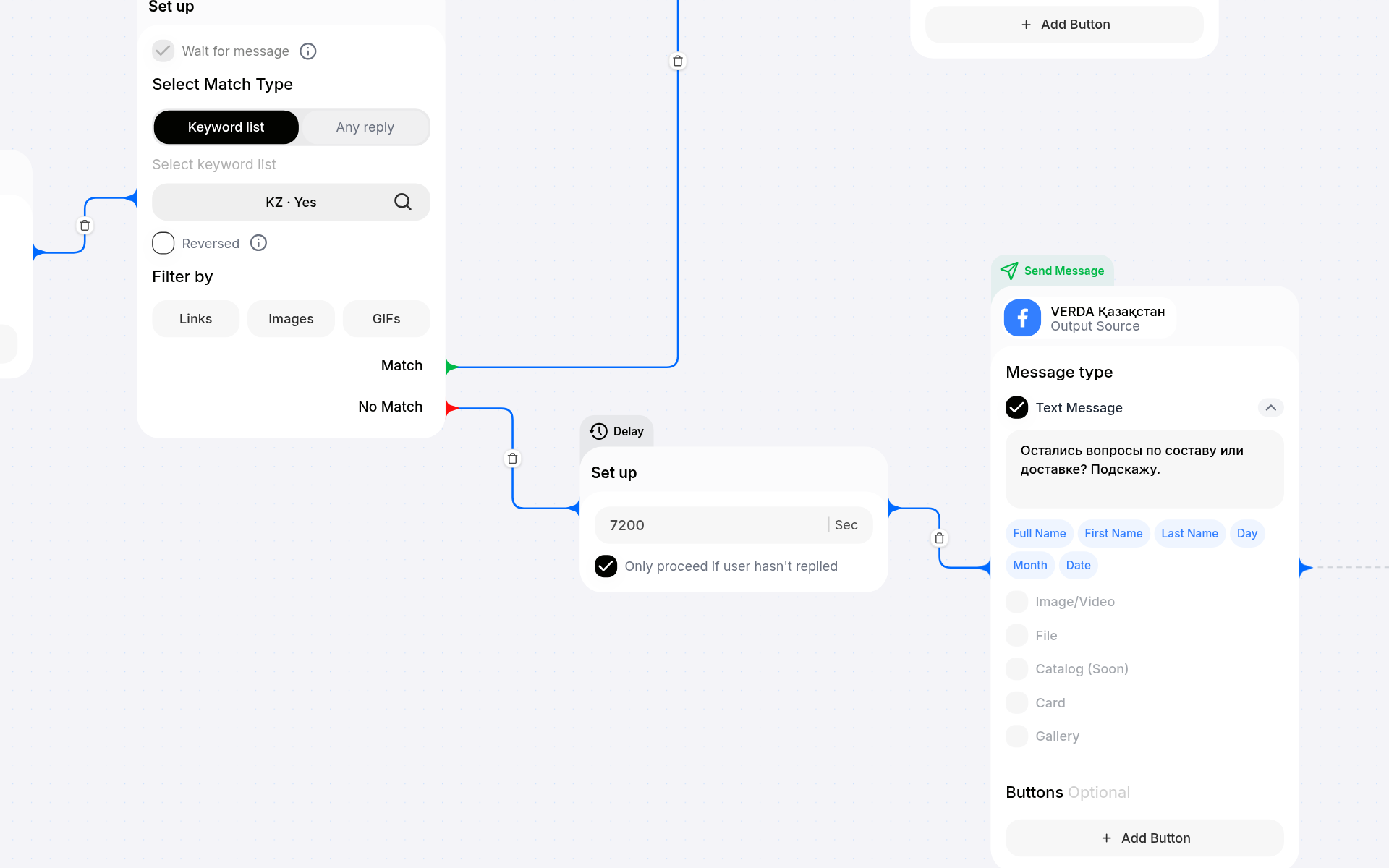Click the info icon beside Wait for message
1389x868 pixels.
(x=308, y=51)
